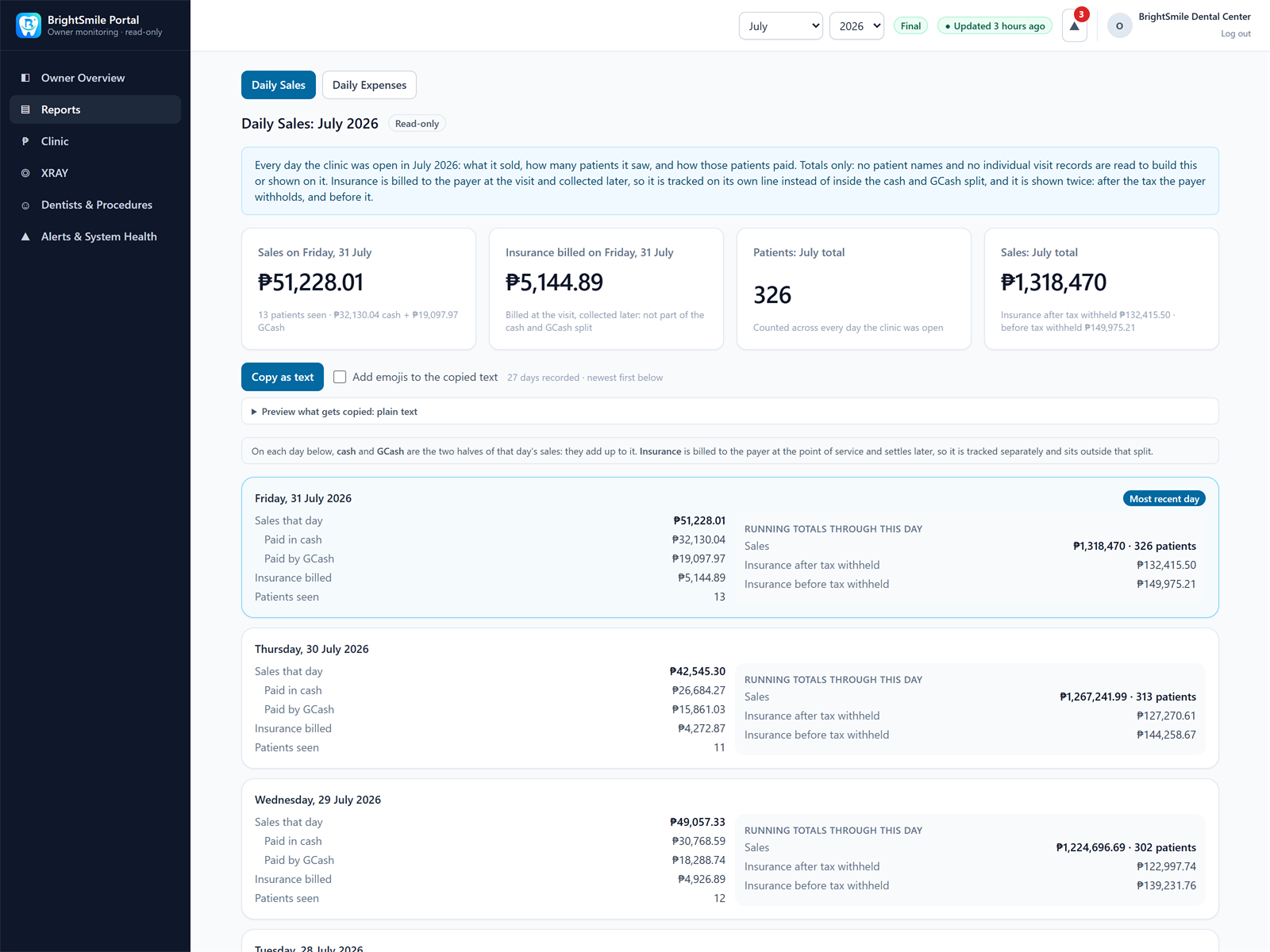Click the Alerts & System Health triangle icon
The image size is (1270, 952).
click(x=25, y=236)
